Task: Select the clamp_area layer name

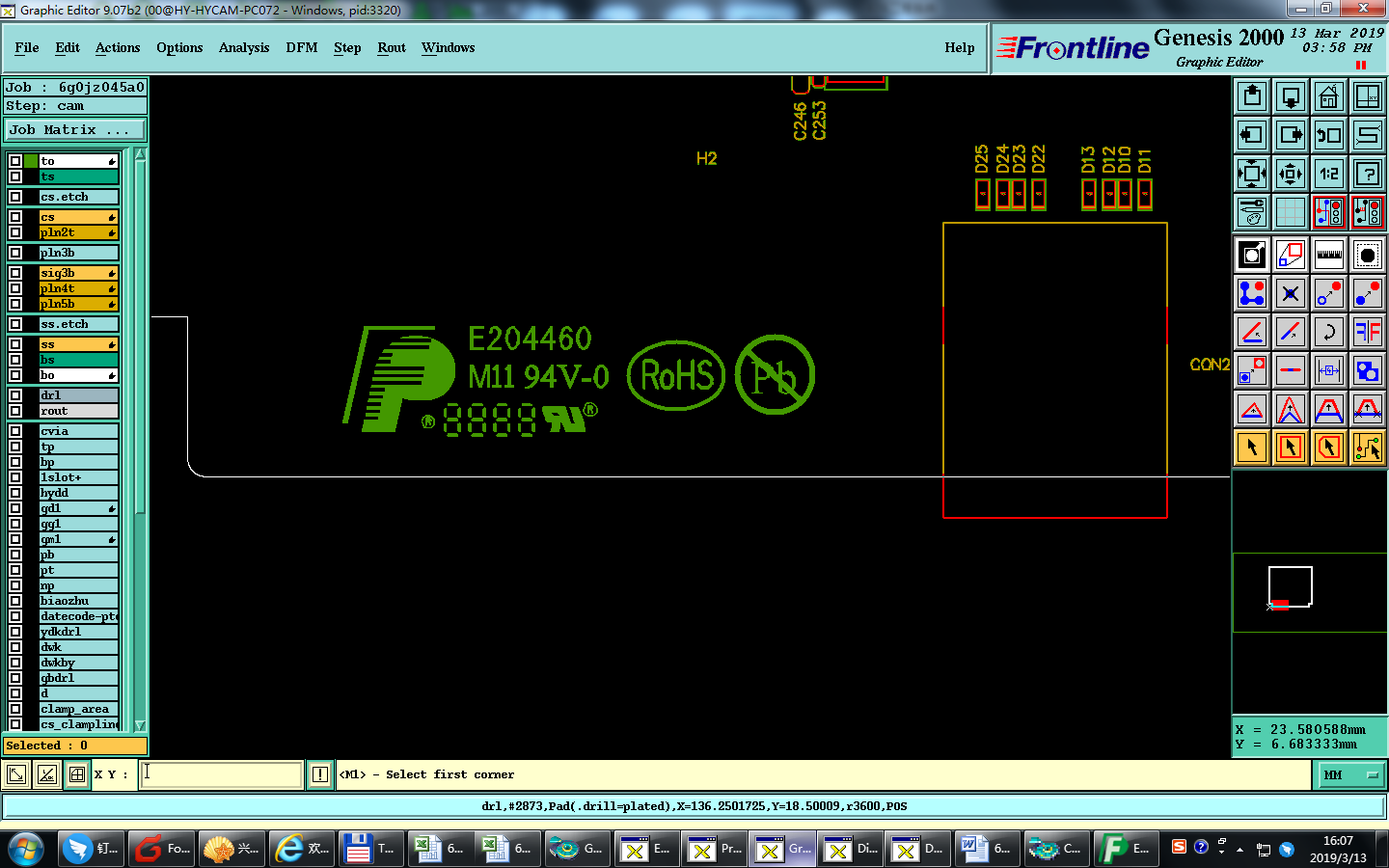Action: (79, 709)
